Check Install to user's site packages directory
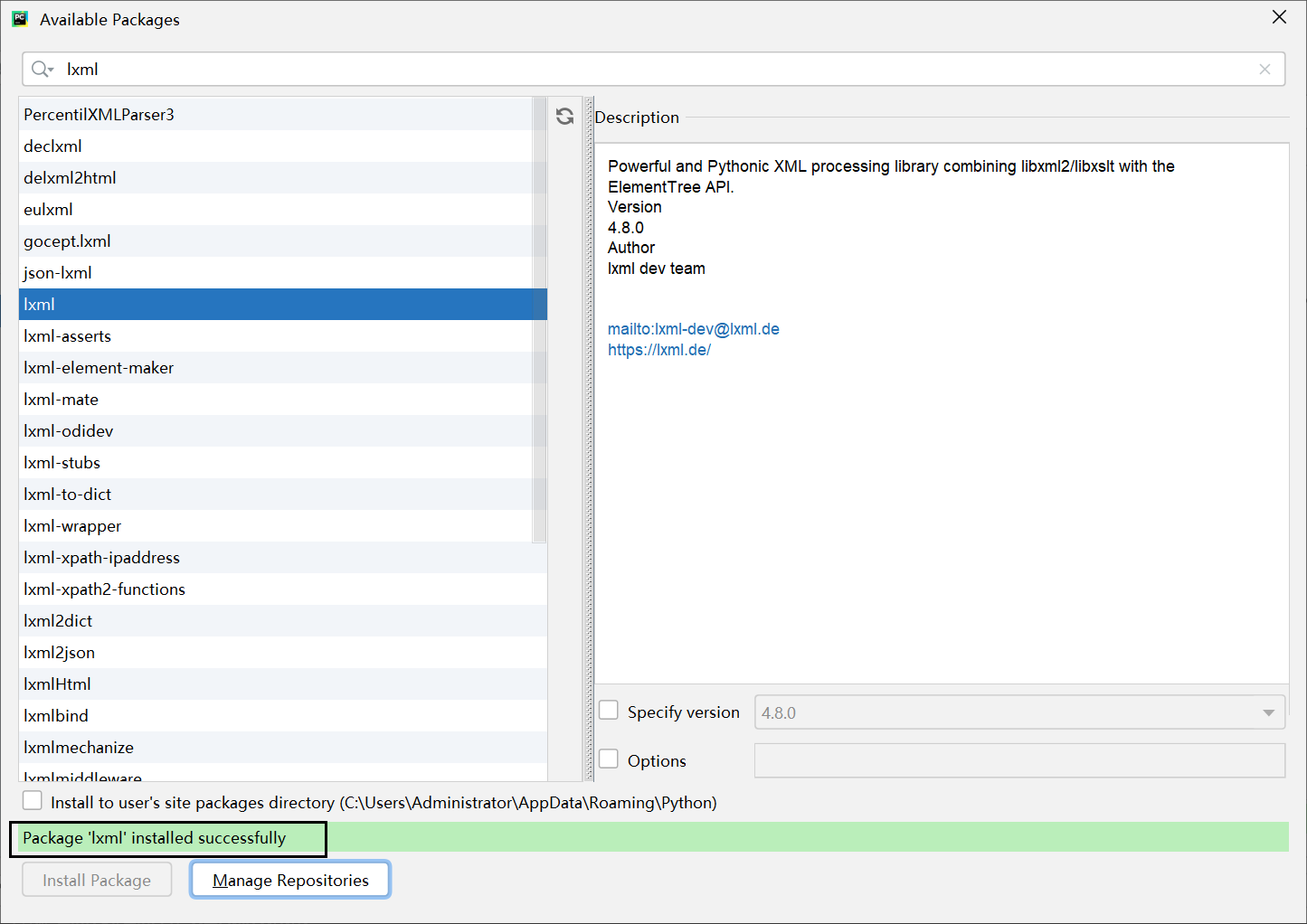This screenshot has height=924, width=1307. coord(33,801)
